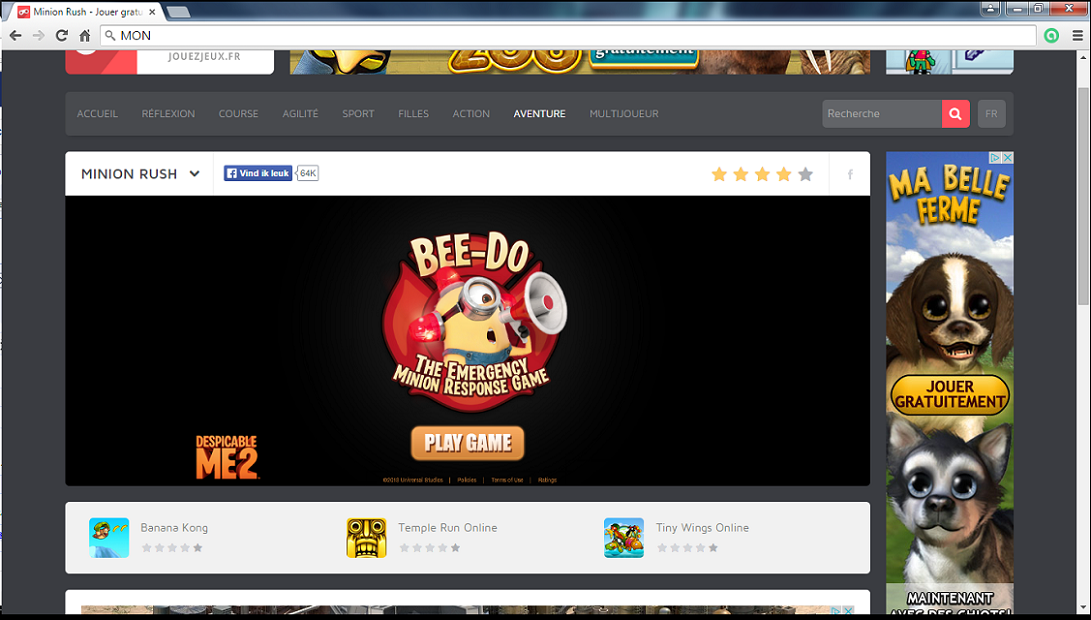Screen dimensions: 1091x620
Task: Open the green extension icon in address bar
Action: point(1051,35)
